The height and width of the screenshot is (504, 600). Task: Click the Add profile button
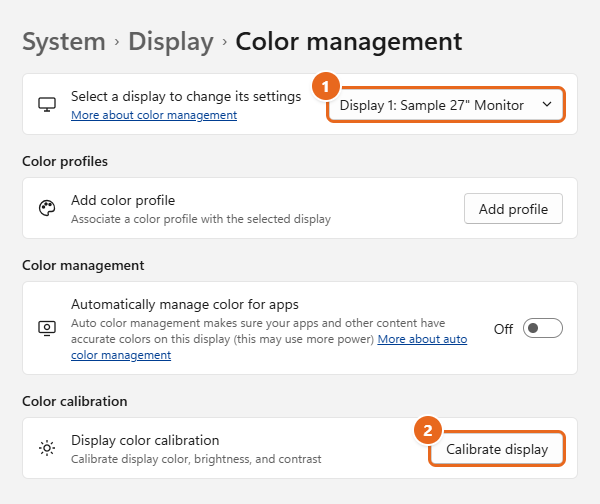click(513, 209)
